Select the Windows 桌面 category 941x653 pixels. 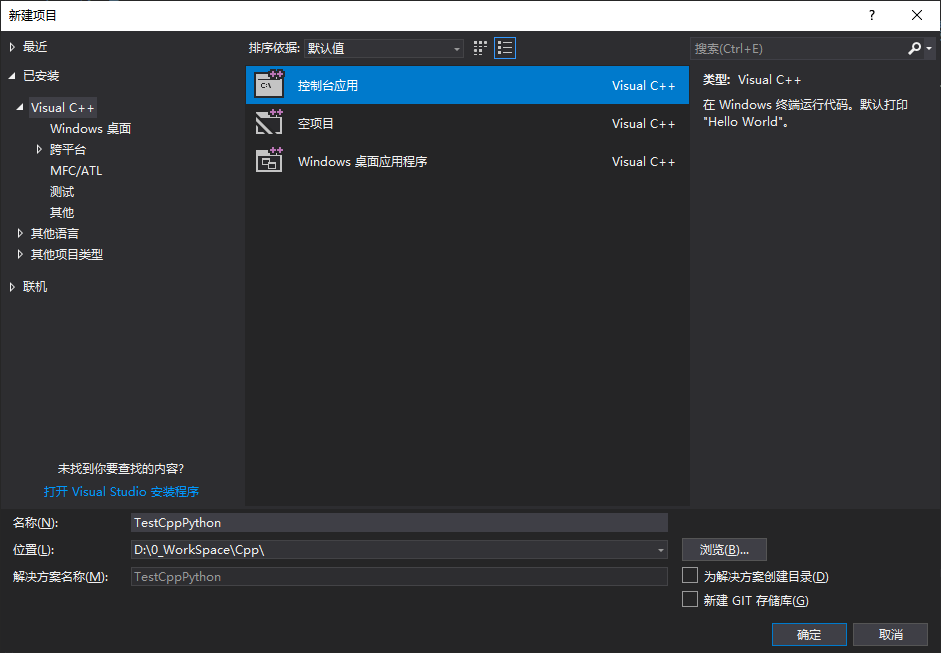coord(90,128)
